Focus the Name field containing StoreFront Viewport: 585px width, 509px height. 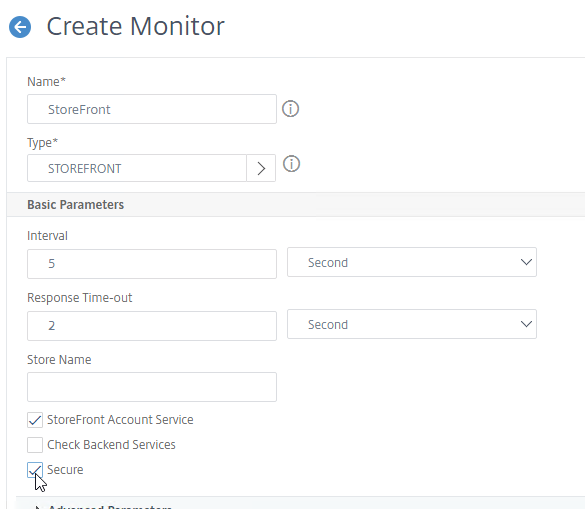(152, 109)
